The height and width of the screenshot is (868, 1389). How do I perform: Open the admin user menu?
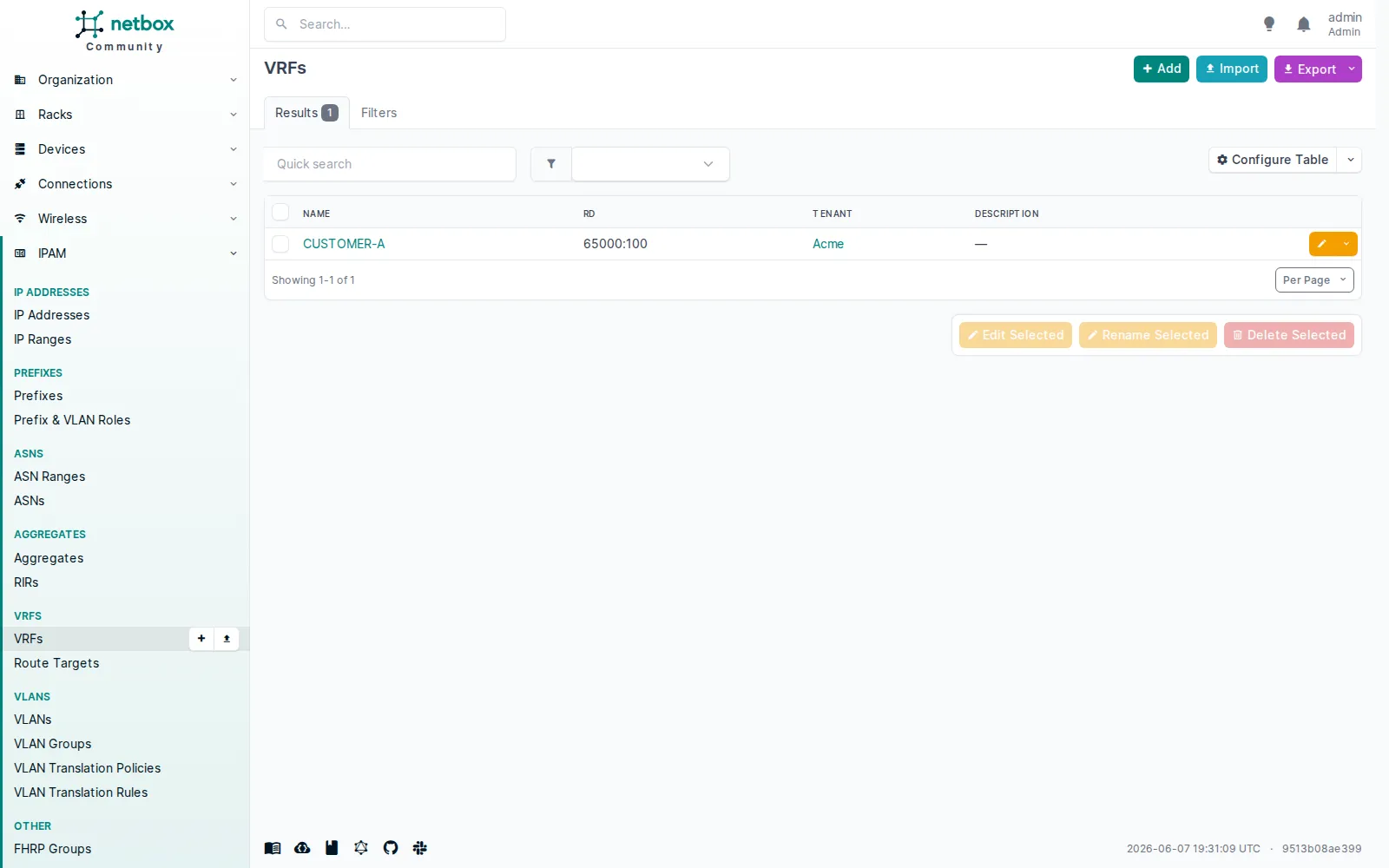(1345, 24)
